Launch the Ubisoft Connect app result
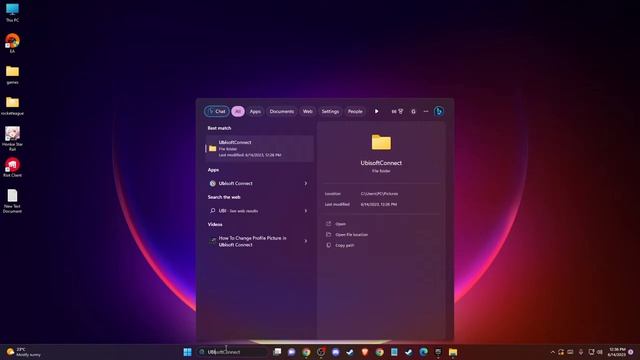 coord(254,184)
